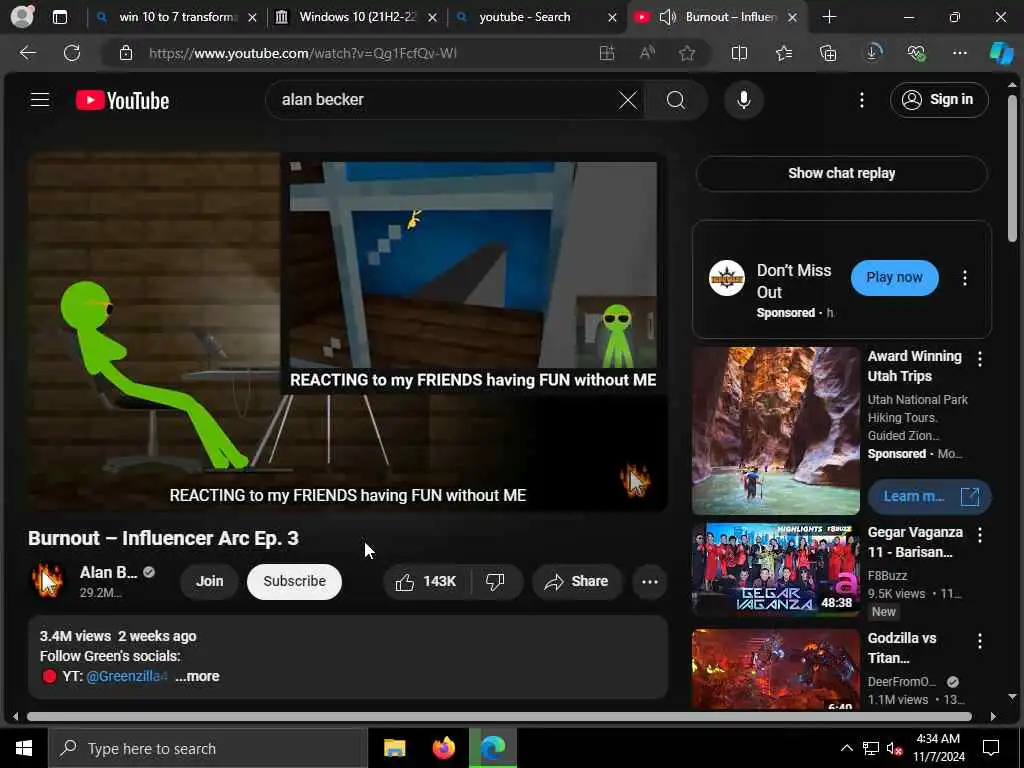
Task: Open options for the Don't Miss Out ad
Action: click(x=965, y=278)
